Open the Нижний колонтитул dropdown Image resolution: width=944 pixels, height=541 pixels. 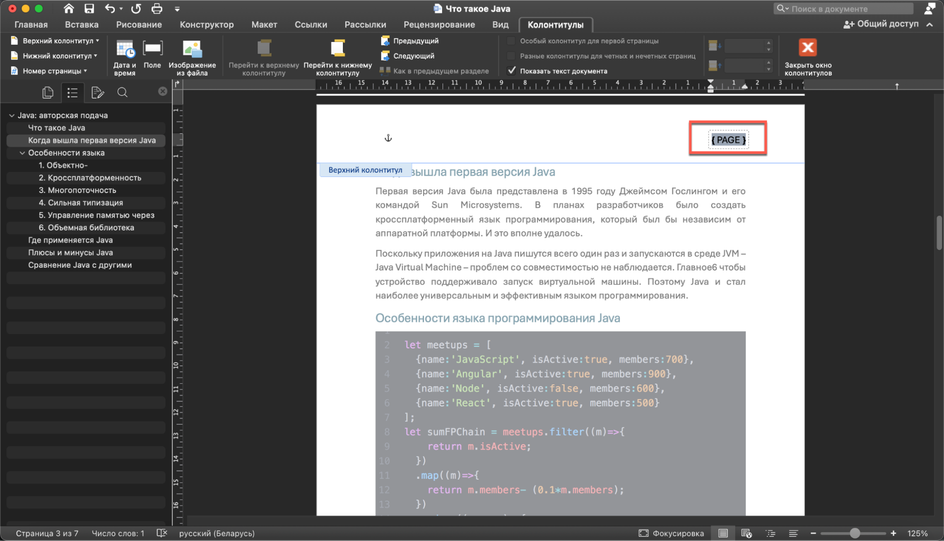[54, 56]
